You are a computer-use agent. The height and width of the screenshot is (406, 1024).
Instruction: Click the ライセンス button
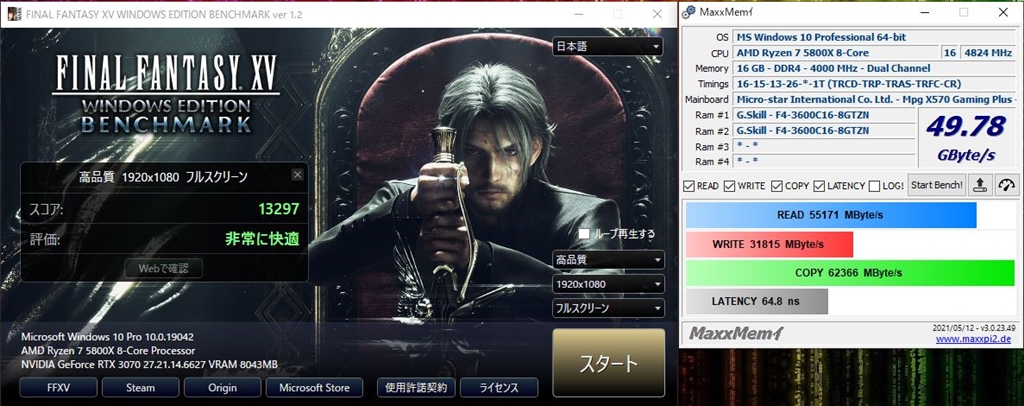tap(499, 387)
